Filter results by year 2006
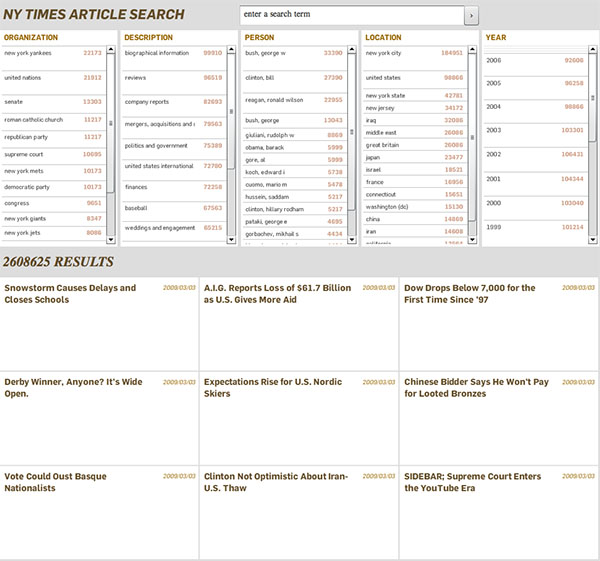Image resolution: width=600 pixels, height=561 pixels. coord(494,60)
